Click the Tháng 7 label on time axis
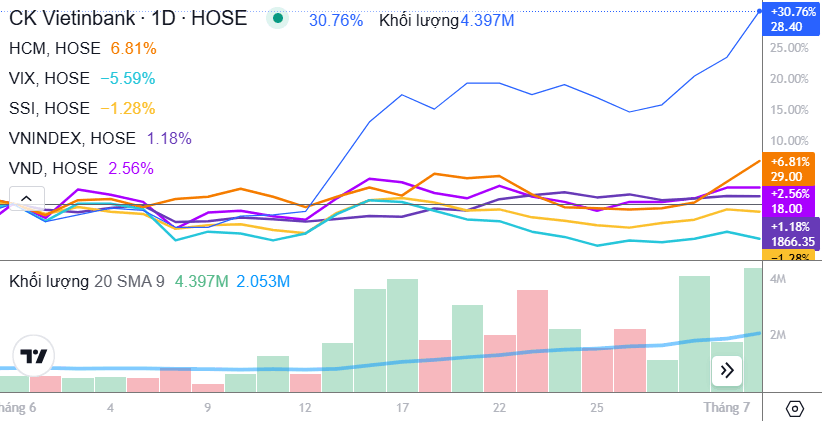Viewport: 822px width, 421px height. pyautogui.click(x=727, y=407)
